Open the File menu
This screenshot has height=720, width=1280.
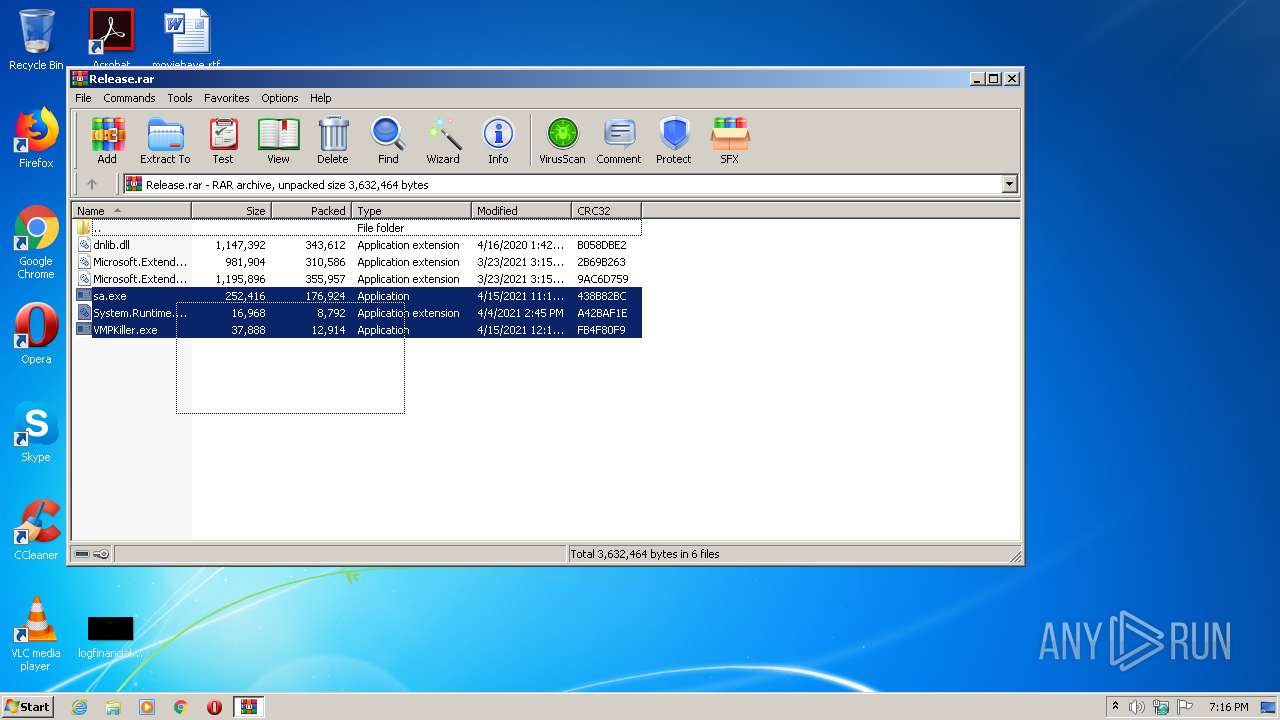83,98
